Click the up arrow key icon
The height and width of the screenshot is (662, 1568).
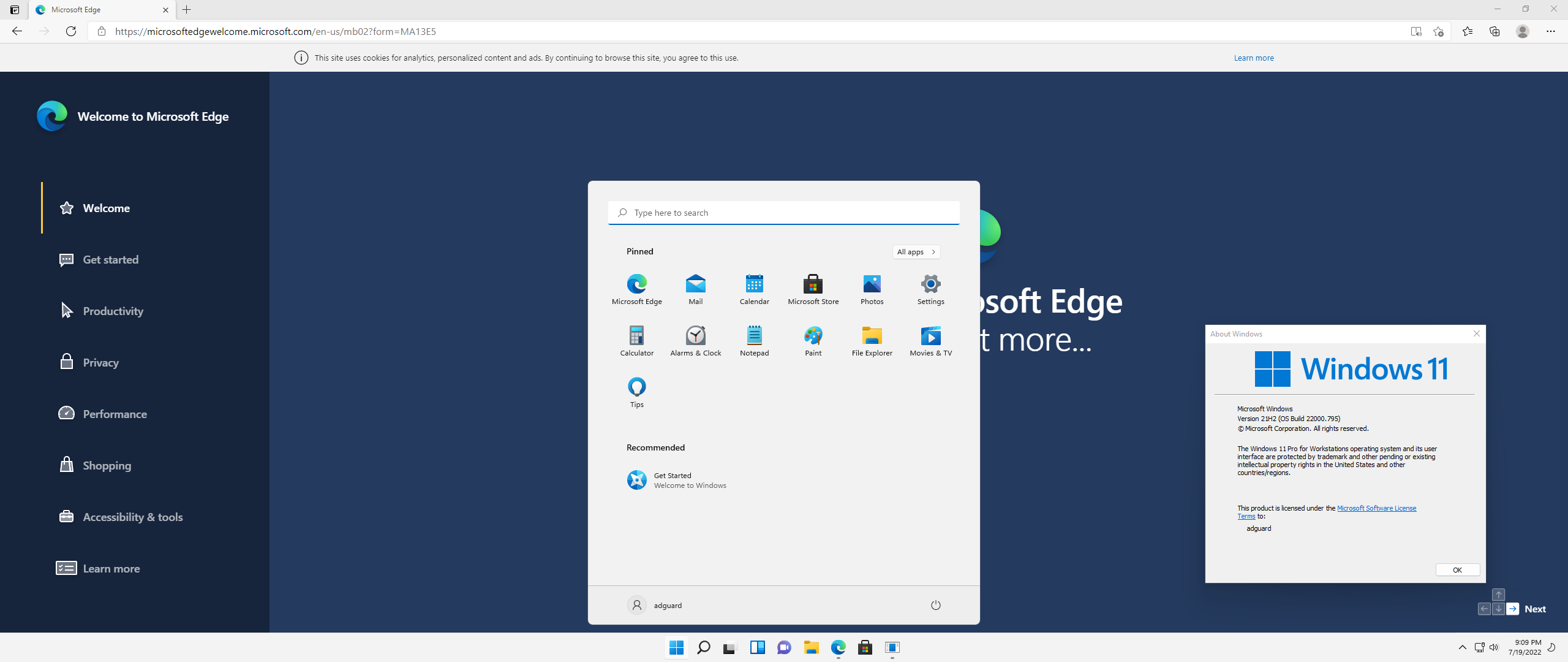click(x=1498, y=595)
